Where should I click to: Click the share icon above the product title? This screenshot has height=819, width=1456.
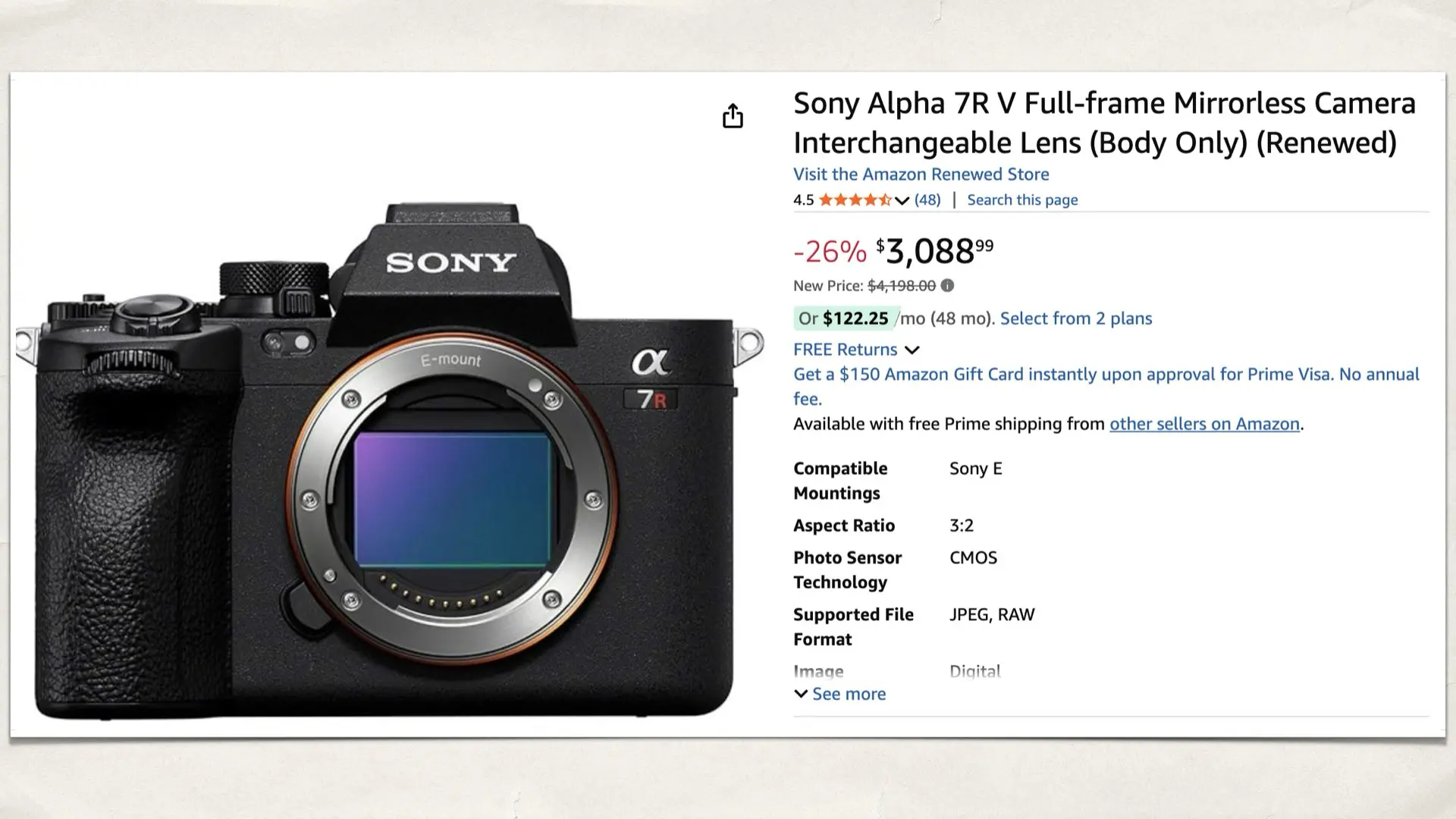tap(733, 115)
